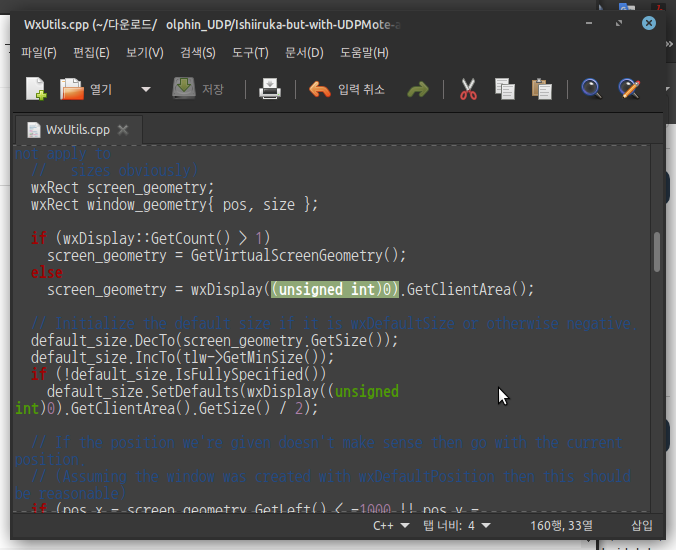Place cursor on wxRect screen_geometry; line

pyautogui.click(x=122, y=188)
